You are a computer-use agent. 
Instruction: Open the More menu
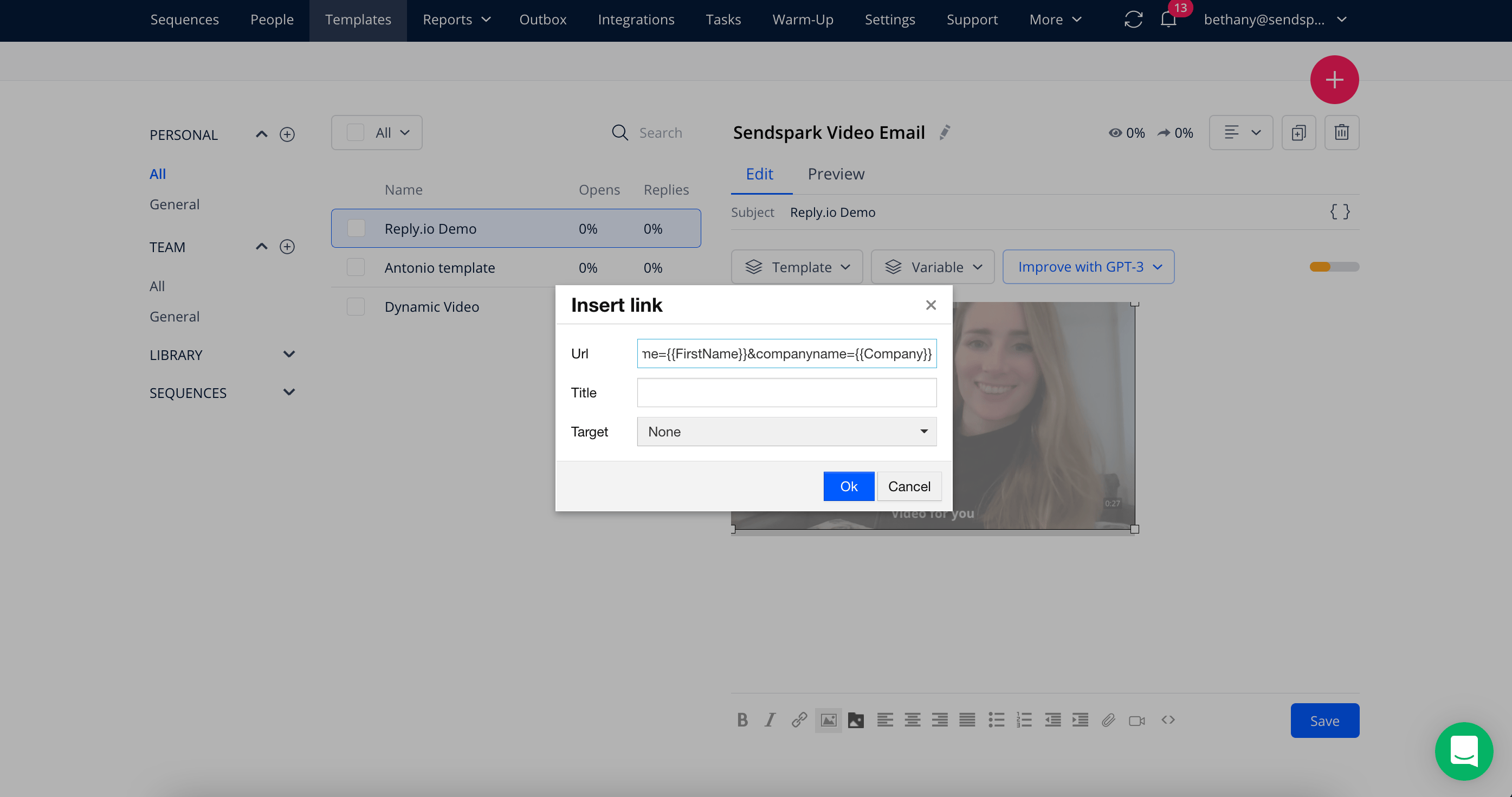pos(1055,20)
